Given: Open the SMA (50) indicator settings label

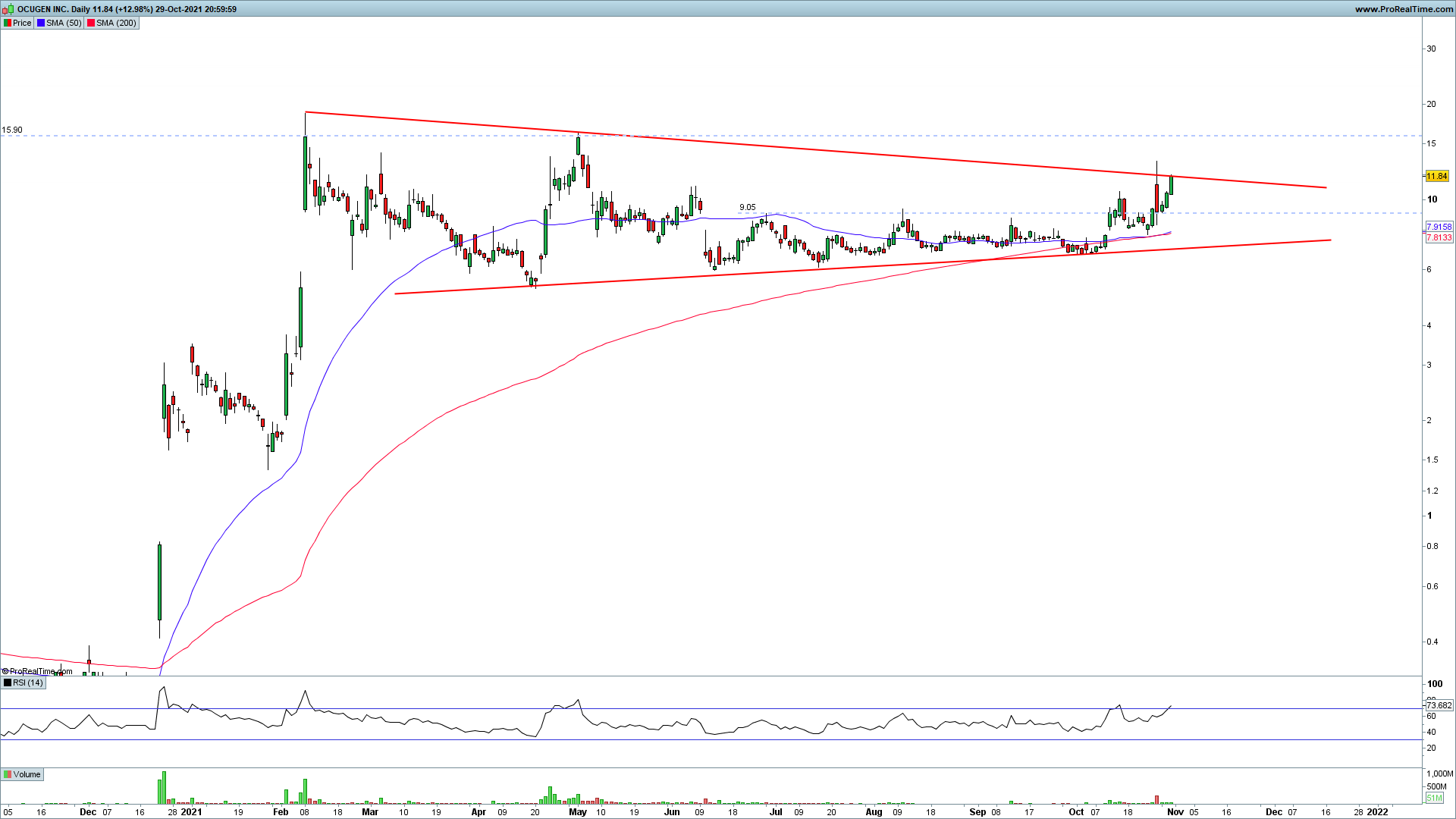Looking at the screenshot, I should (64, 23).
